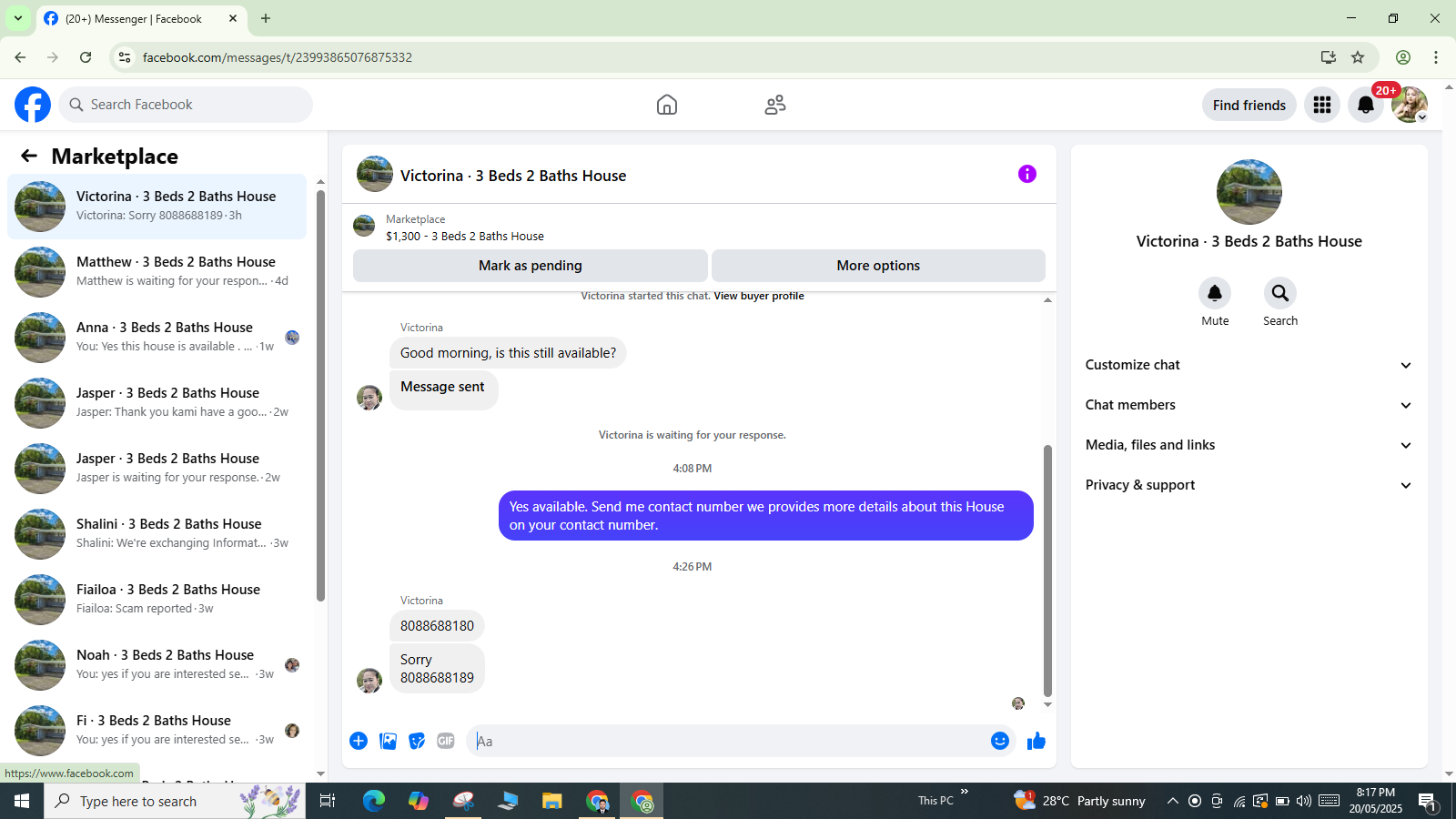Open browser profile icon
1456x819 pixels.
pyautogui.click(x=1403, y=57)
